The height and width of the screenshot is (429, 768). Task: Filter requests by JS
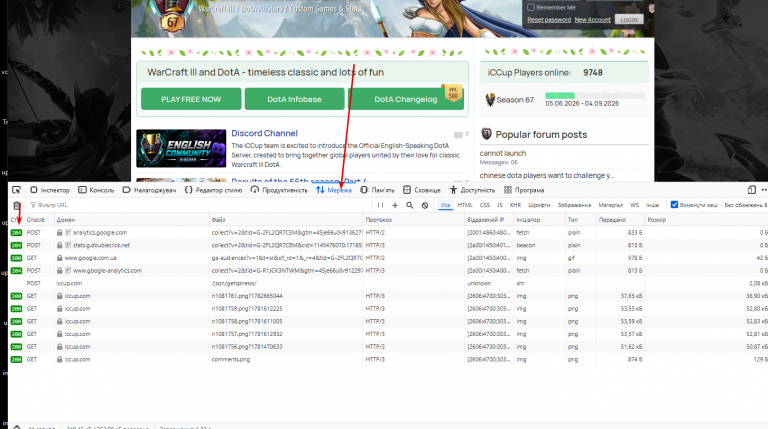click(x=500, y=205)
